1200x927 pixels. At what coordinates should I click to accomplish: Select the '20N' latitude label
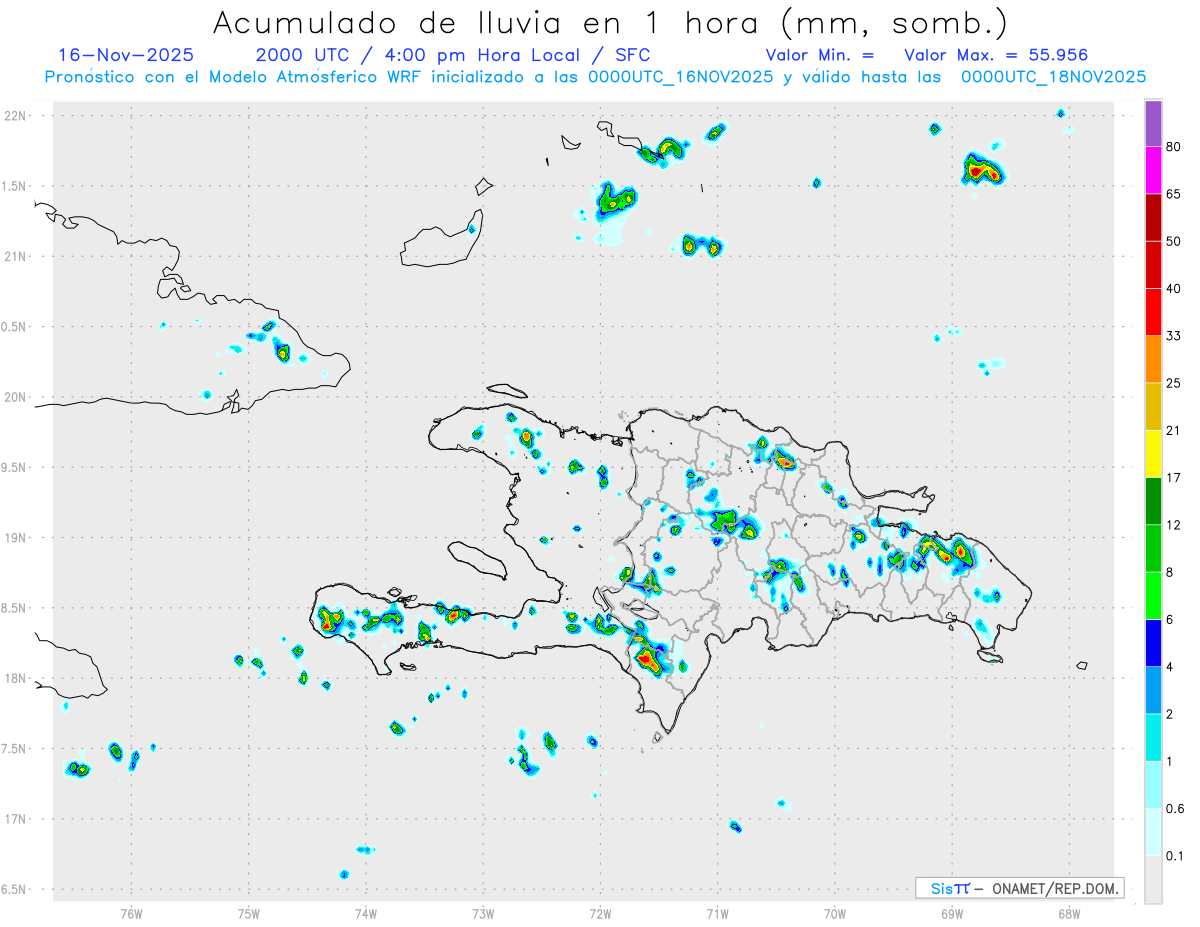pyautogui.click(x=16, y=397)
